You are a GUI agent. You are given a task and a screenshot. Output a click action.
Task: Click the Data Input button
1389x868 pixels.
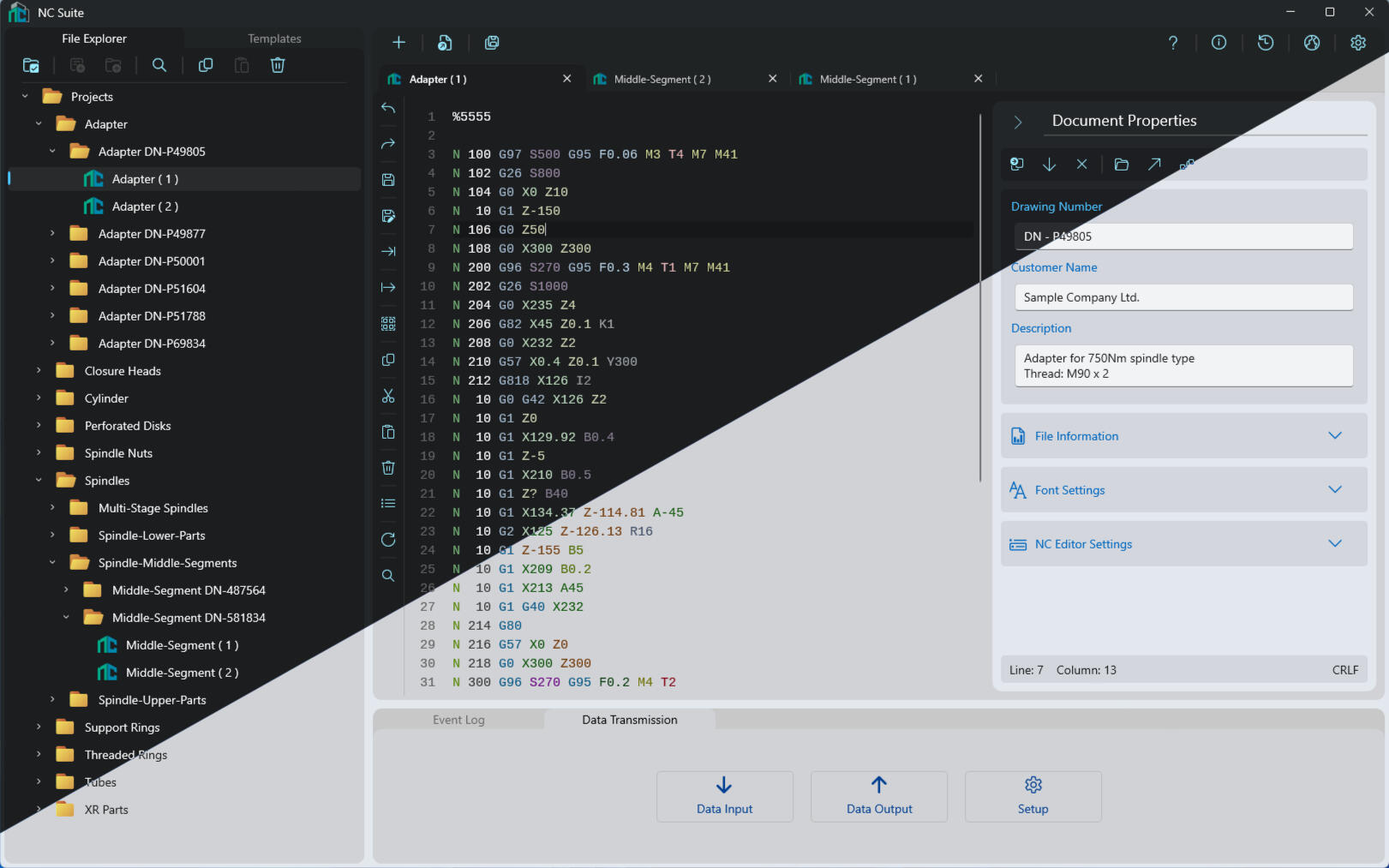[724, 796]
